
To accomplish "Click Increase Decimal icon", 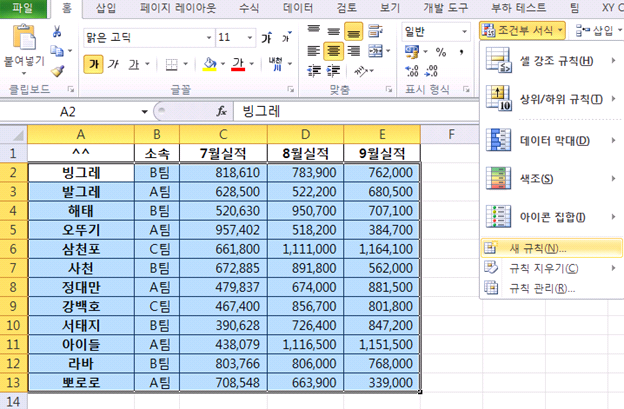I will pos(412,71).
